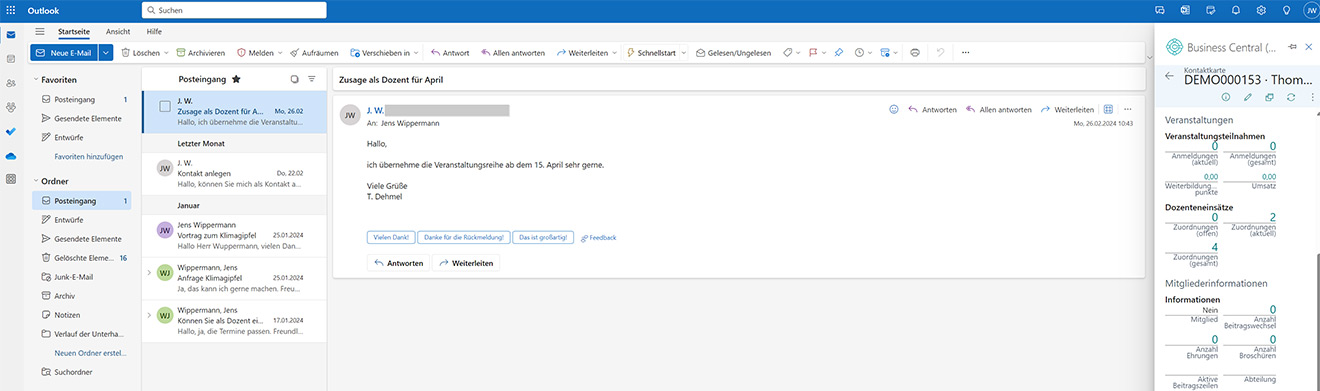Edit the contact card with pencil icon
Image resolution: width=1320 pixels, height=391 pixels.
pos(1247,97)
